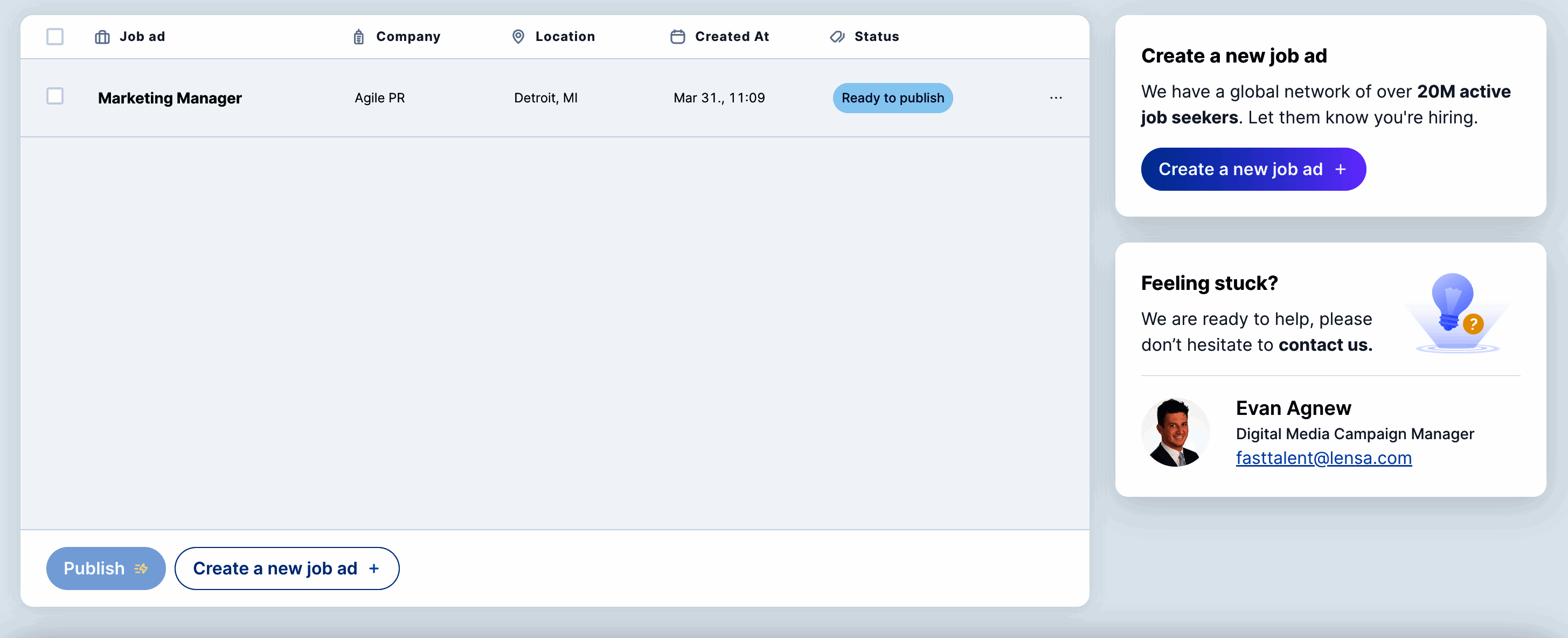Click the tag icon next to Status
This screenshot has width=1568, height=638.
837,37
